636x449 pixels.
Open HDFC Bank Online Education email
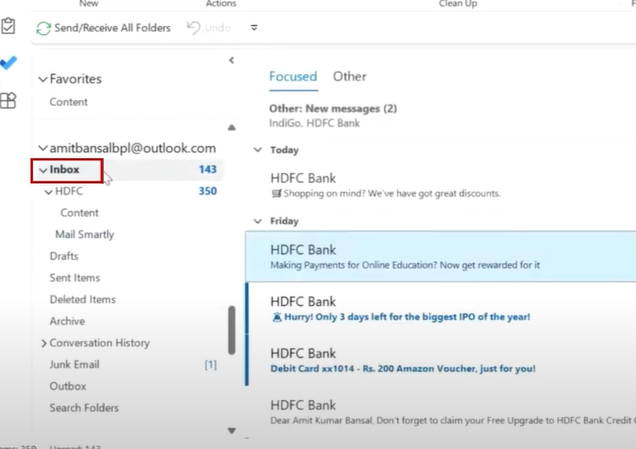[x=440, y=257]
